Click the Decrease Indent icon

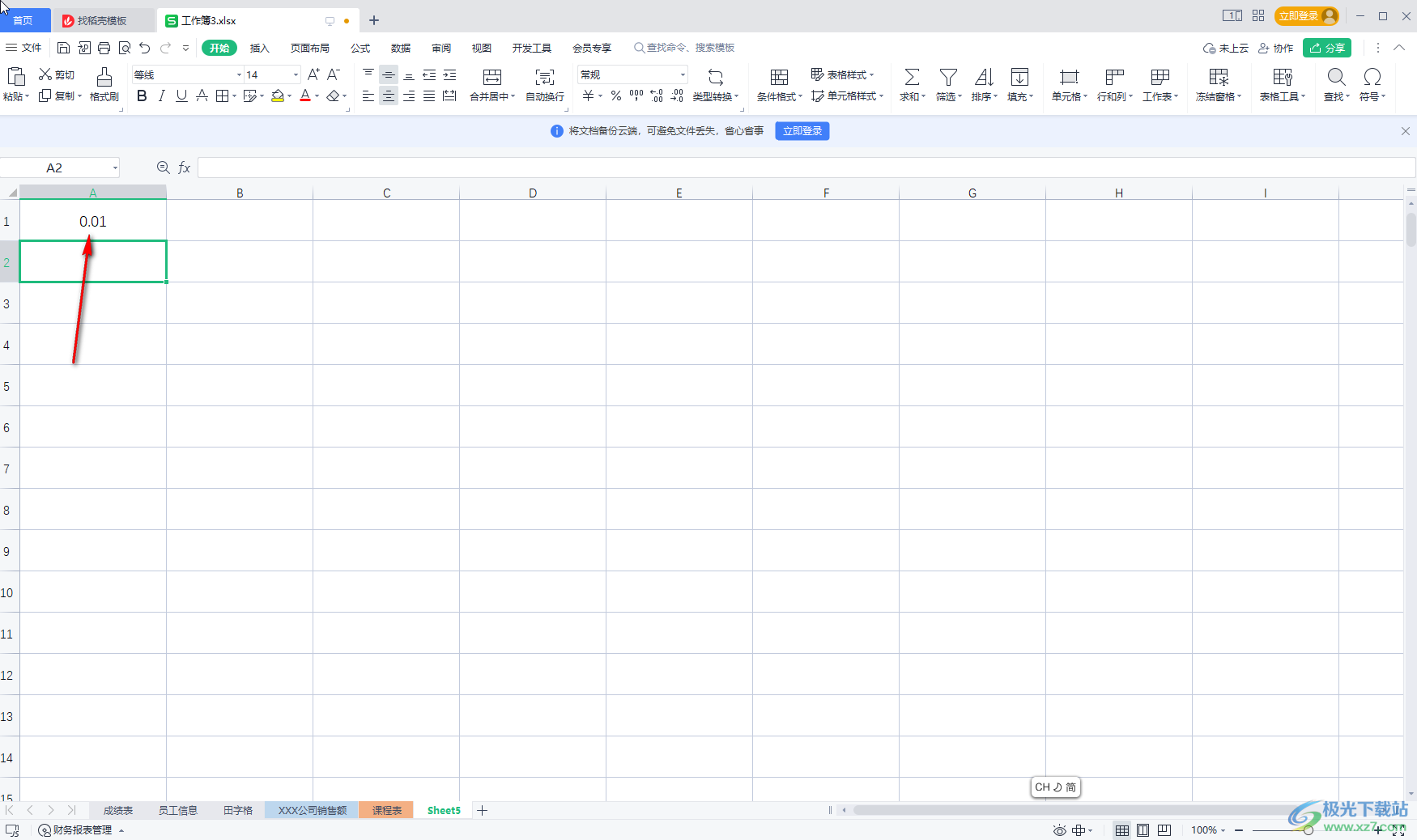(x=429, y=74)
